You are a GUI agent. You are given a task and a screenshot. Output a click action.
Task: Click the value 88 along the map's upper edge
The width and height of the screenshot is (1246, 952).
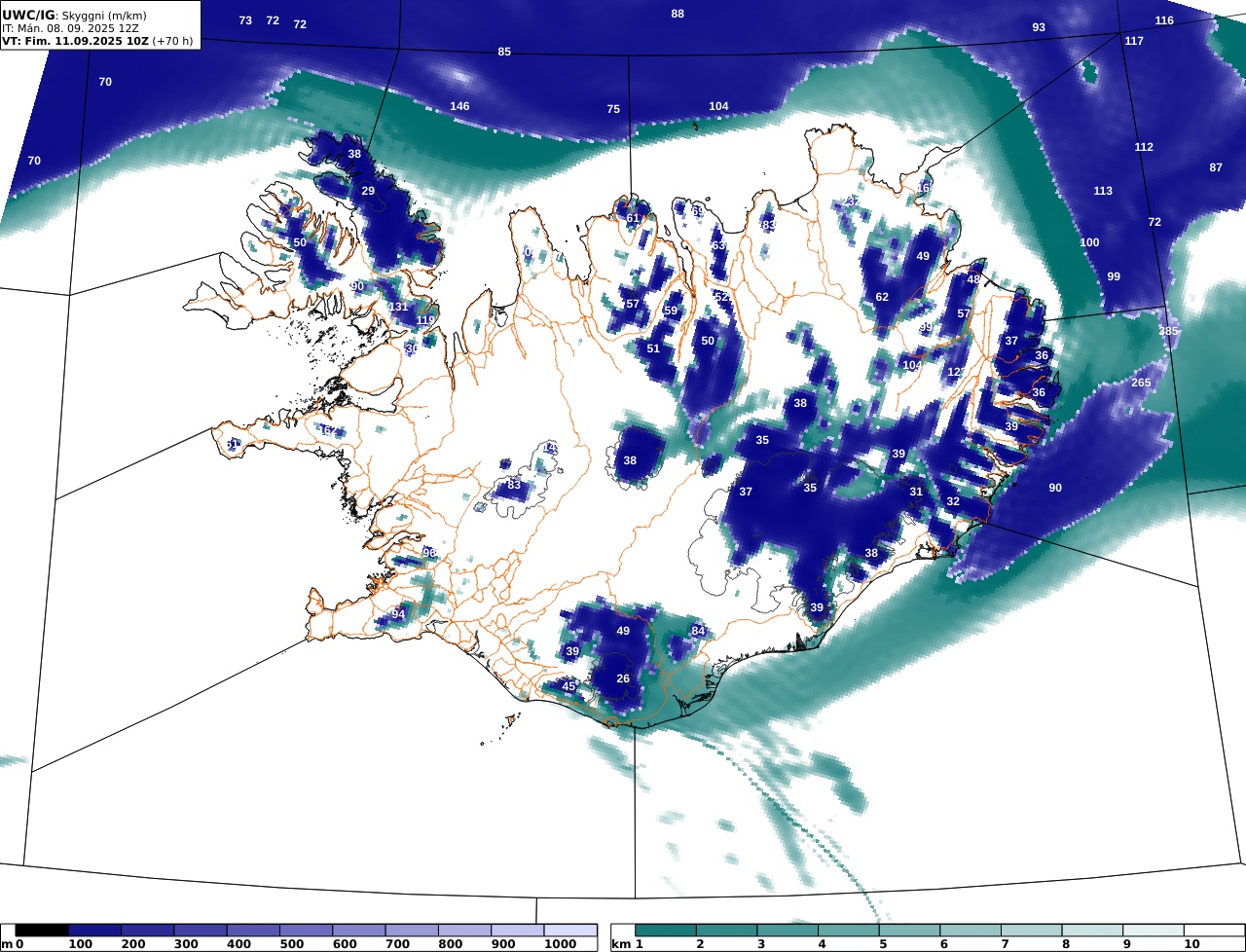pyautogui.click(x=678, y=14)
